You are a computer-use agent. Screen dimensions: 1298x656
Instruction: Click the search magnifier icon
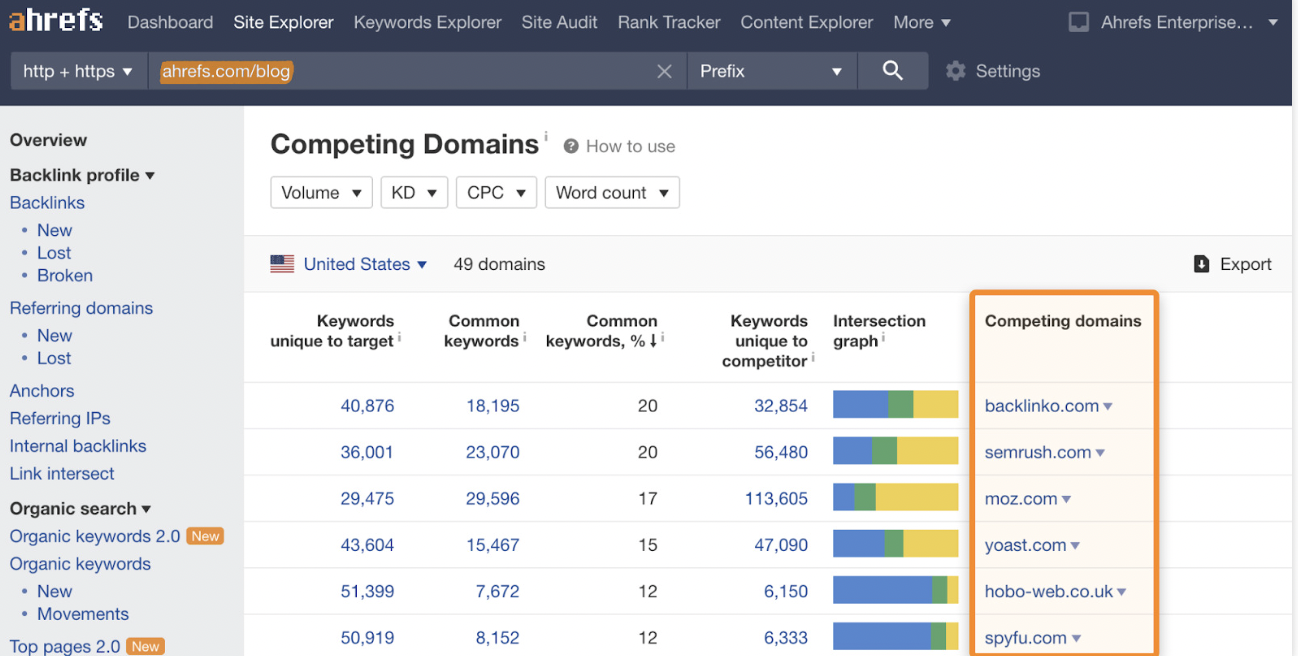point(891,70)
